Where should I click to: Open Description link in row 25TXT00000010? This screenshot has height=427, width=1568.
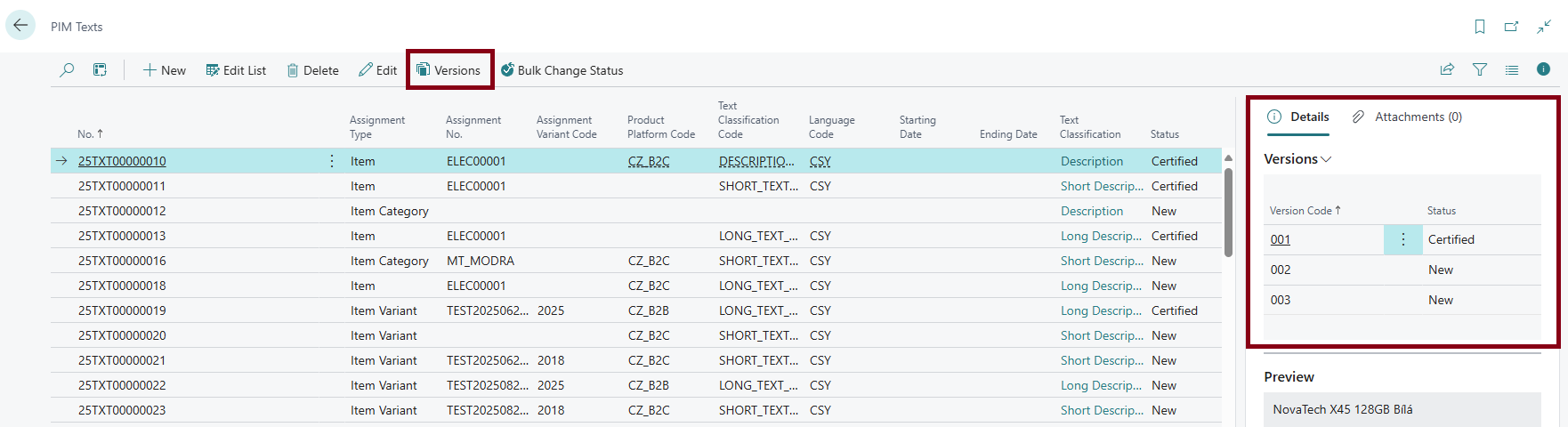[1092, 161]
